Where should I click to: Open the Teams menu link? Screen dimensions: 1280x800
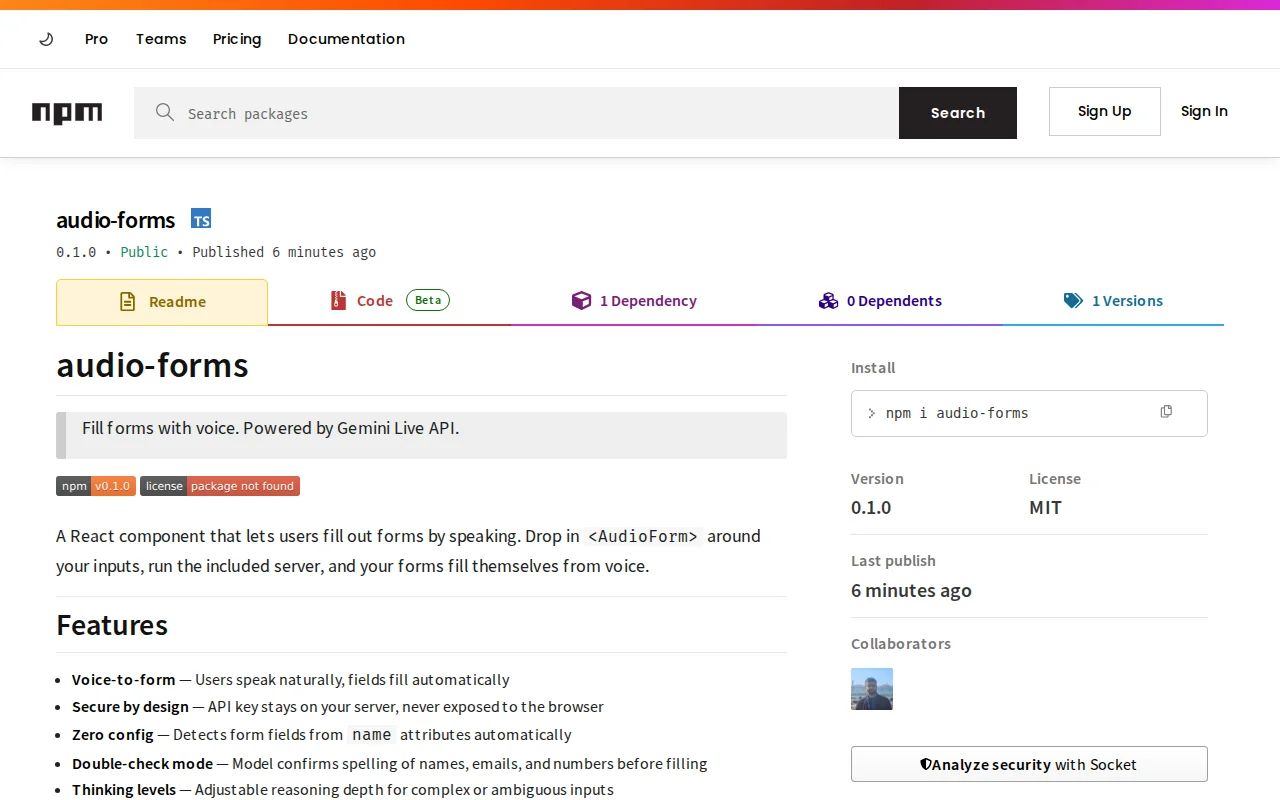(x=161, y=39)
